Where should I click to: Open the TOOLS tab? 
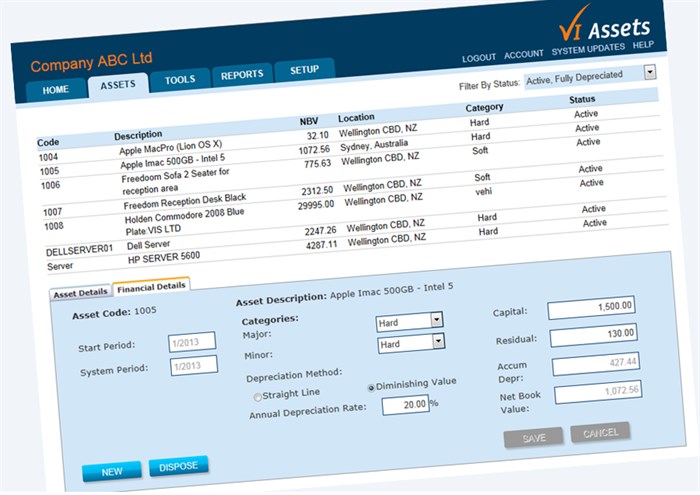tap(180, 80)
